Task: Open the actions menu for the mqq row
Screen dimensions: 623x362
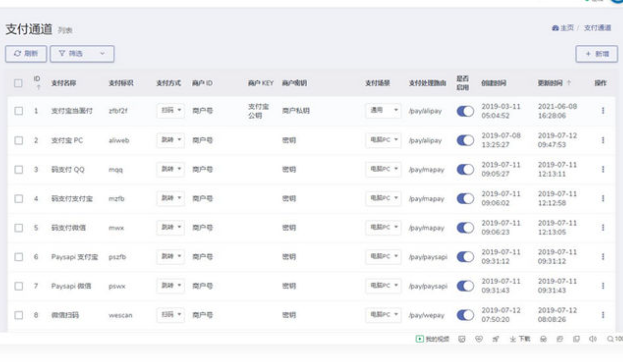Action: (603, 169)
